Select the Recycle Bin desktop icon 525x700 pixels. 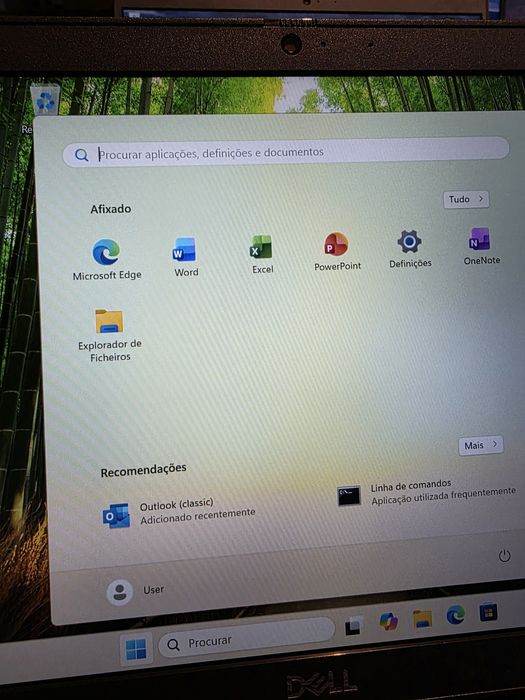(x=45, y=101)
